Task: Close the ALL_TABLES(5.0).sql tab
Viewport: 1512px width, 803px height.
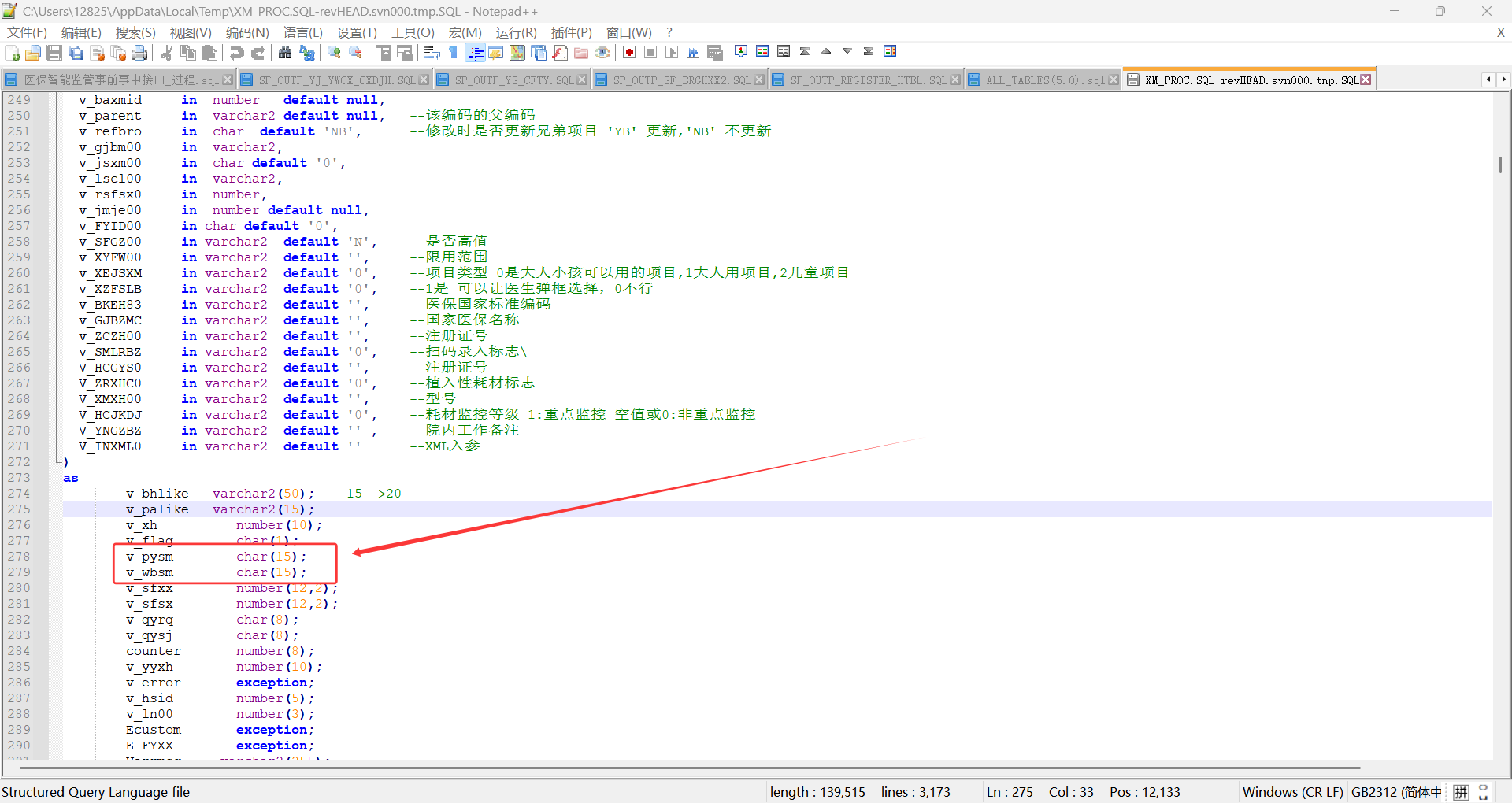Action: click(1114, 80)
